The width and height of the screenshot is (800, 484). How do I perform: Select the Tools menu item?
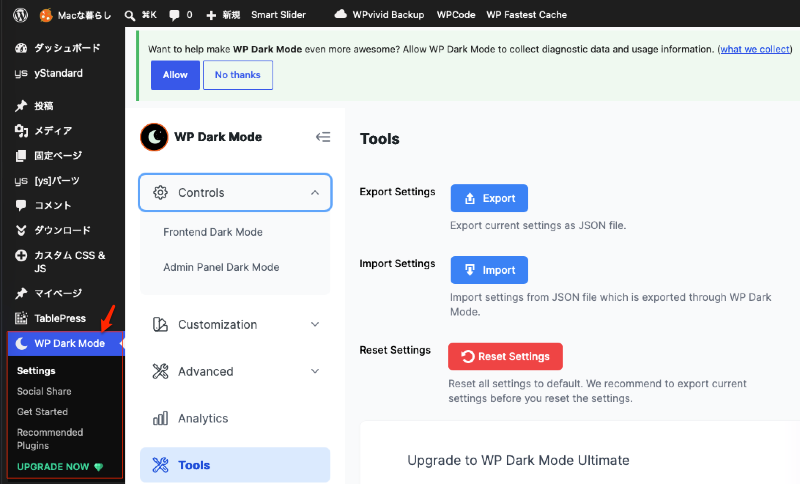(235, 465)
